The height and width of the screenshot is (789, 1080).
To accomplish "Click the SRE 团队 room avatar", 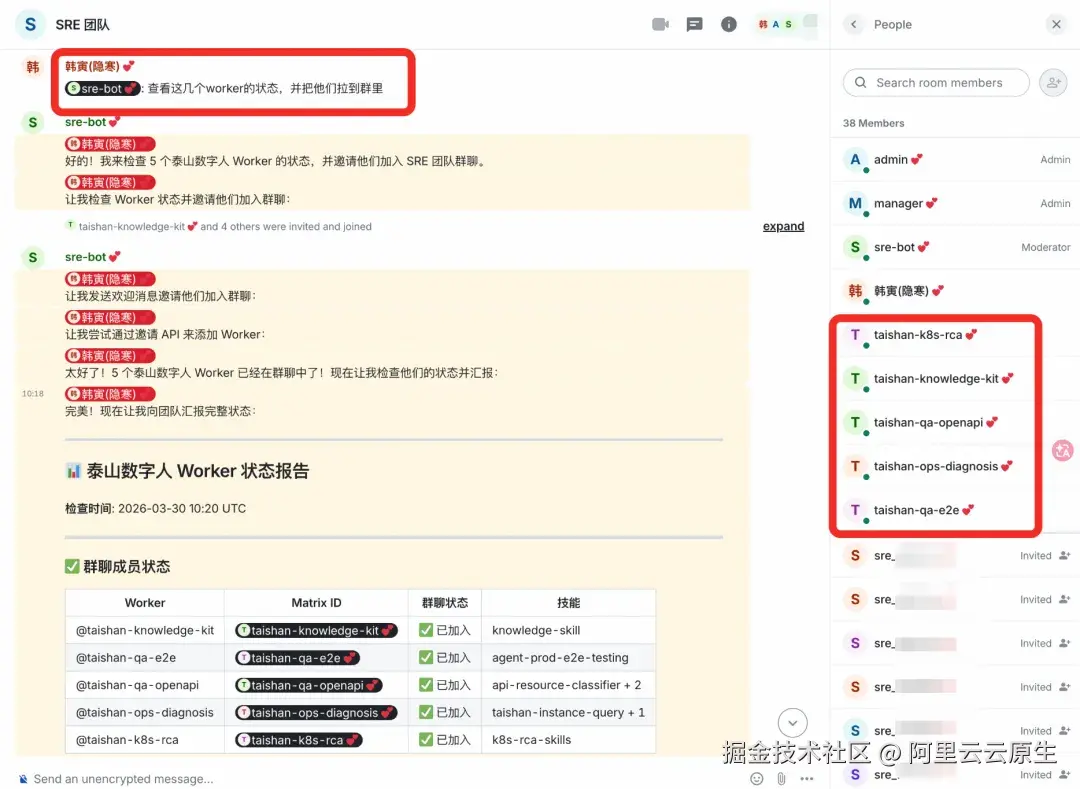I will point(27,24).
